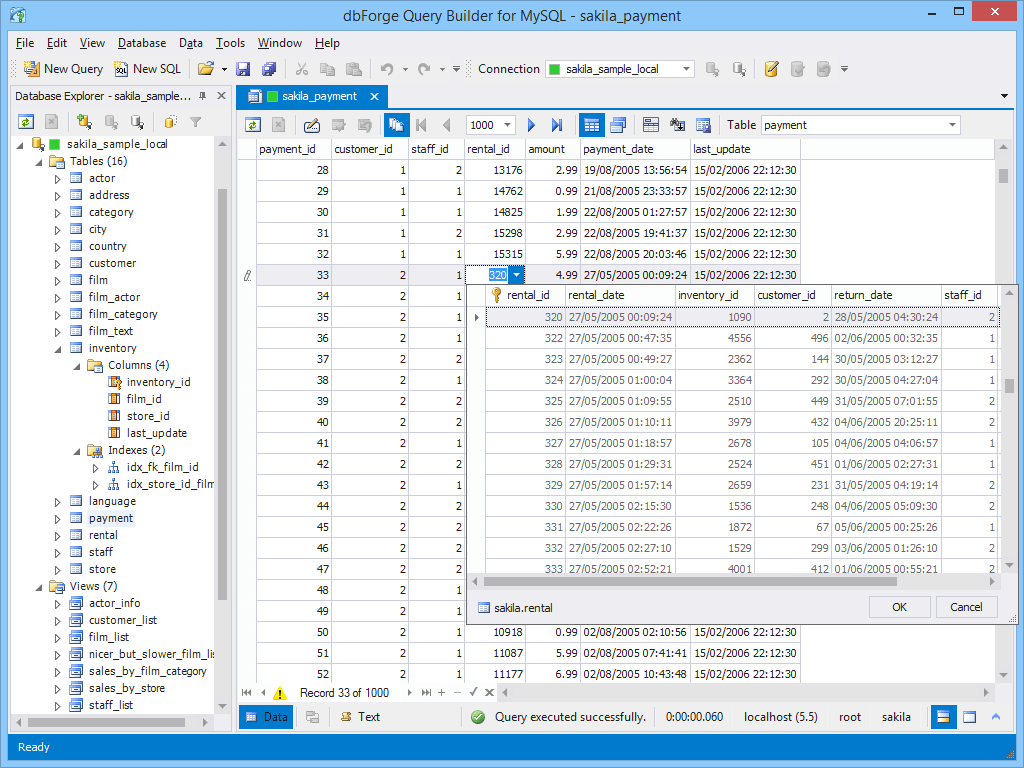Image resolution: width=1024 pixels, height=768 pixels.
Task: Open the pencil edit record icon
Action: click(x=313, y=124)
